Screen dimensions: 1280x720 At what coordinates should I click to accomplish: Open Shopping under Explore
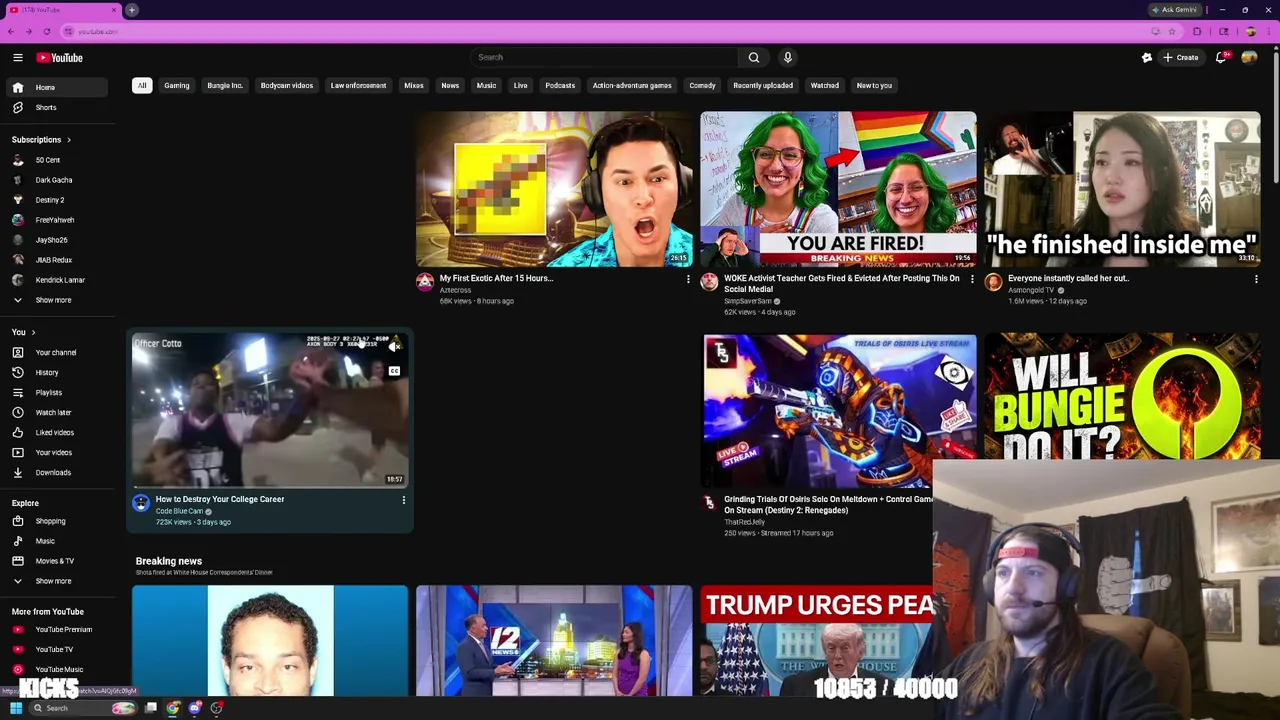click(x=58, y=521)
